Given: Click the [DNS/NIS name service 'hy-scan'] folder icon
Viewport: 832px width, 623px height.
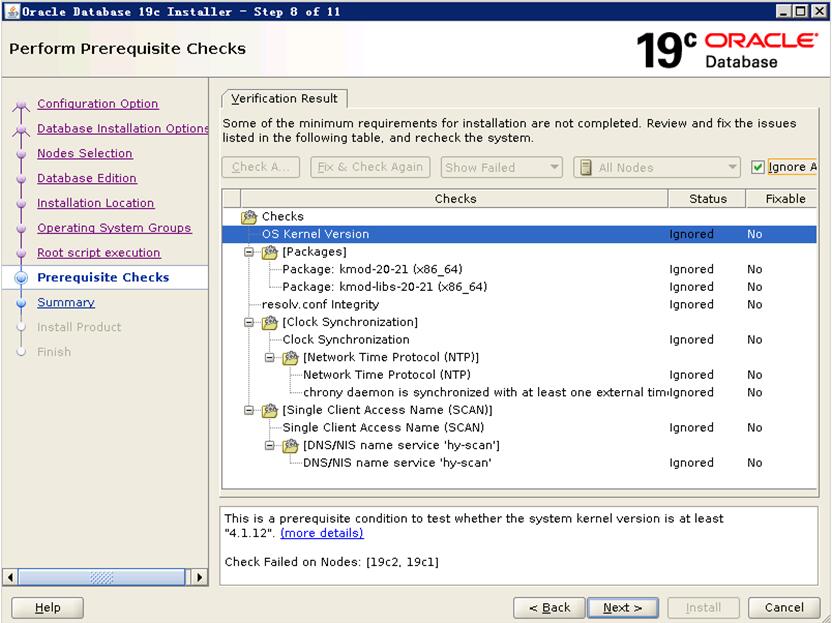Looking at the screenshot, I should [x=290, y=445].
